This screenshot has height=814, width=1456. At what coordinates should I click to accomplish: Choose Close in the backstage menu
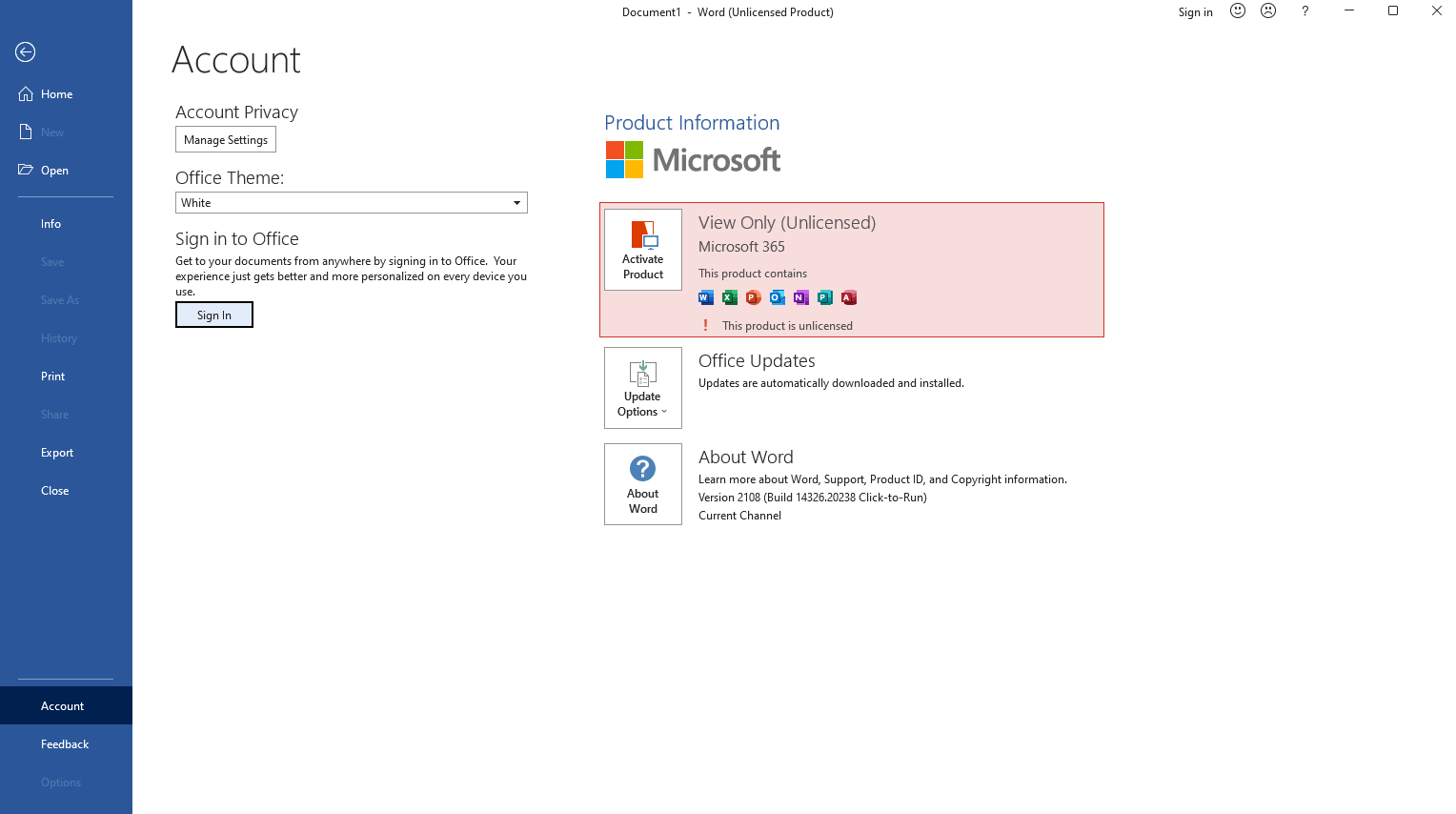coord(66,491)
